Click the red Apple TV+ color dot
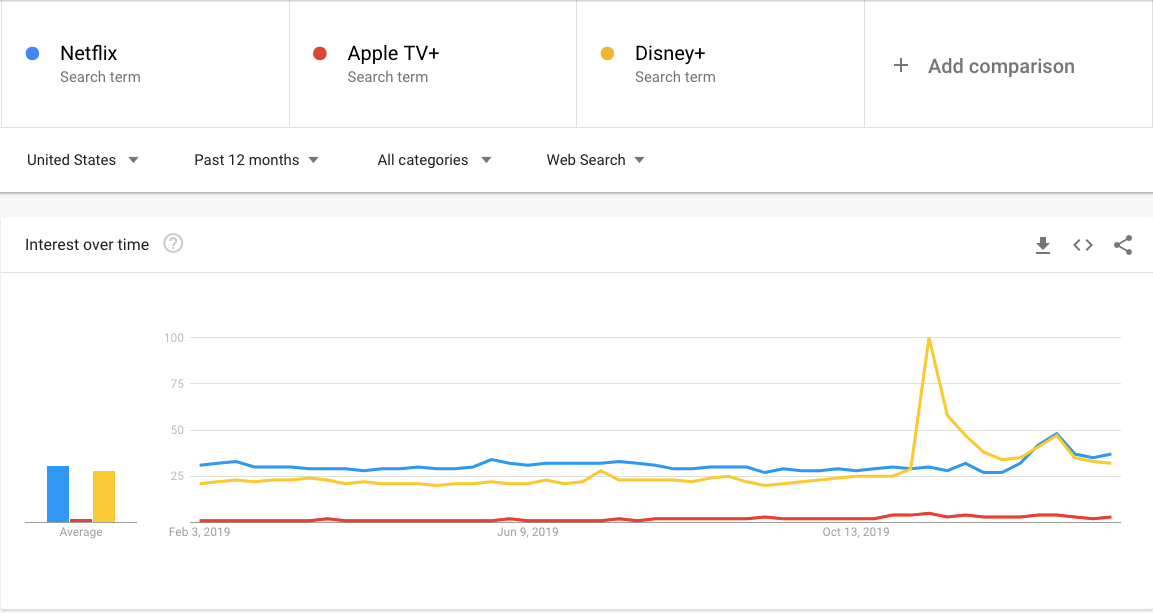Image resolution: width=1153 pixels, height=613 pixels. click(320, 53)
